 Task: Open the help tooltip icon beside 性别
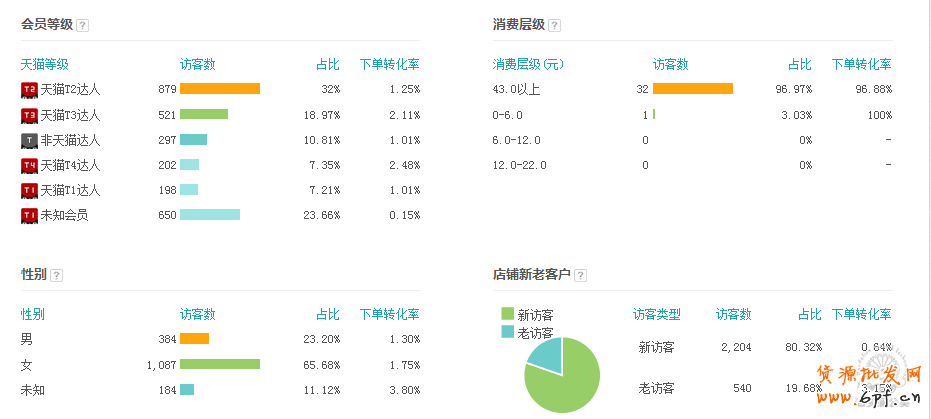click(x=56, y=275)
